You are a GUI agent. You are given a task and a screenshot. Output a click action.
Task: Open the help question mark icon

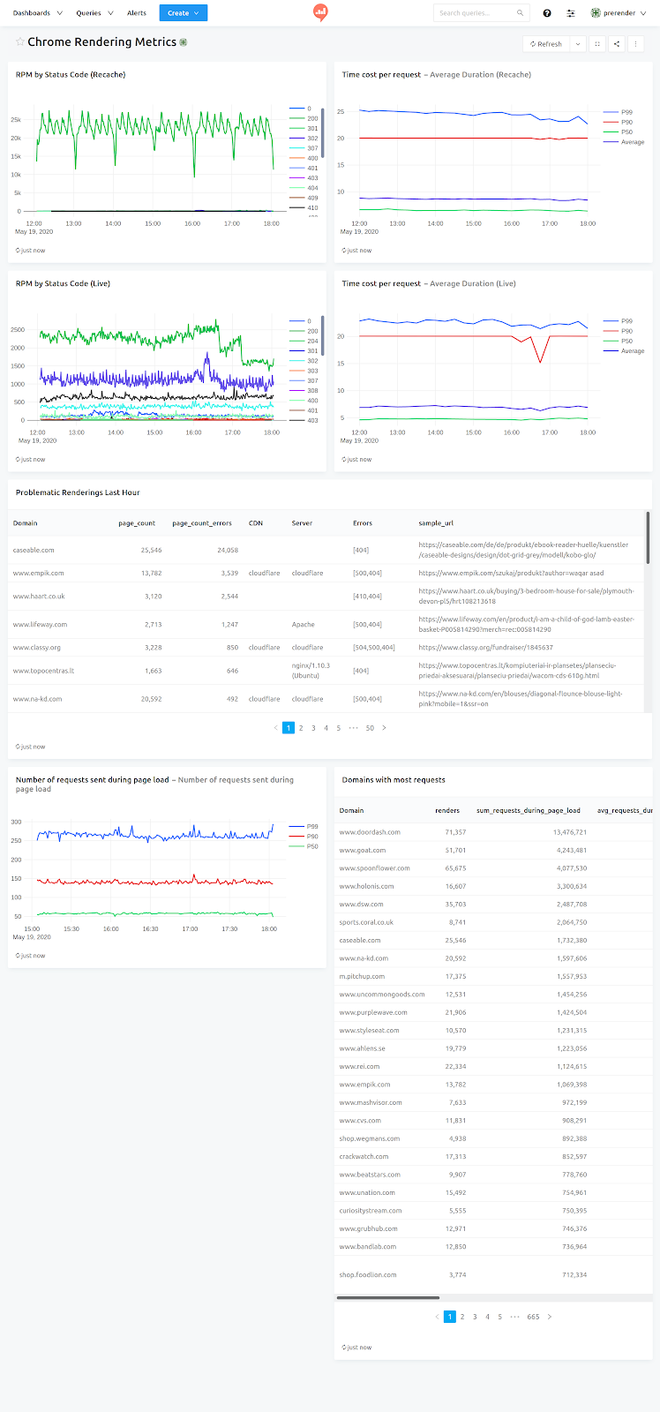[x=547, y=13]
